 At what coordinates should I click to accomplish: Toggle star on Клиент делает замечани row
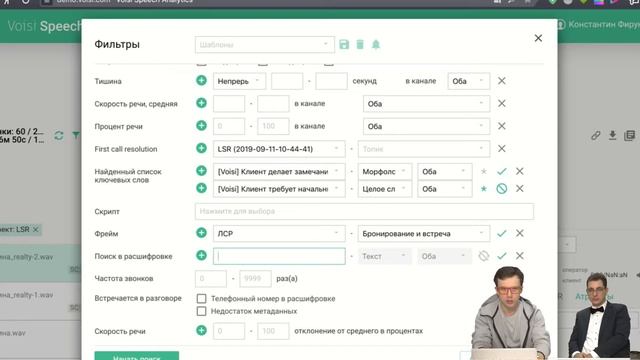pos(484,171)
